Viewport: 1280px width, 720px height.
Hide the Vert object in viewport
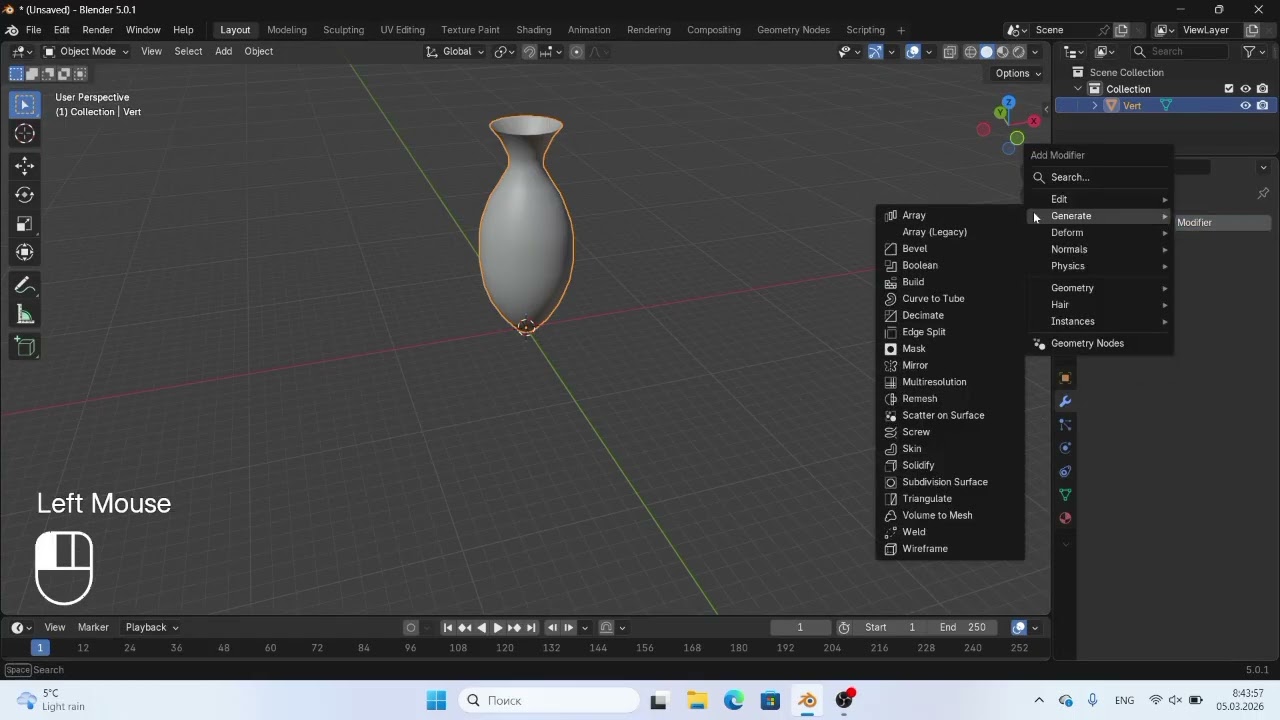[x=1246, y=106]
